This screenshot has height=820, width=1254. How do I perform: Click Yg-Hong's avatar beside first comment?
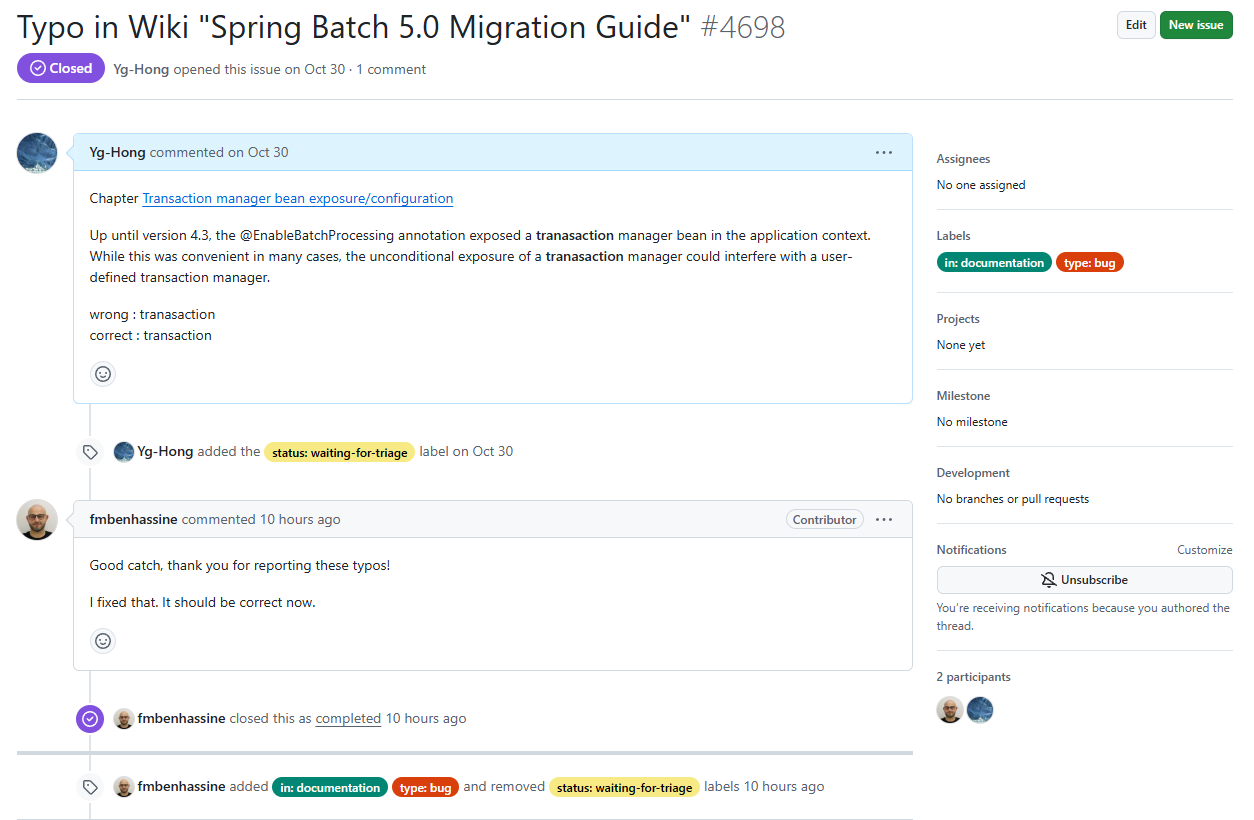(x=37, y=153)
